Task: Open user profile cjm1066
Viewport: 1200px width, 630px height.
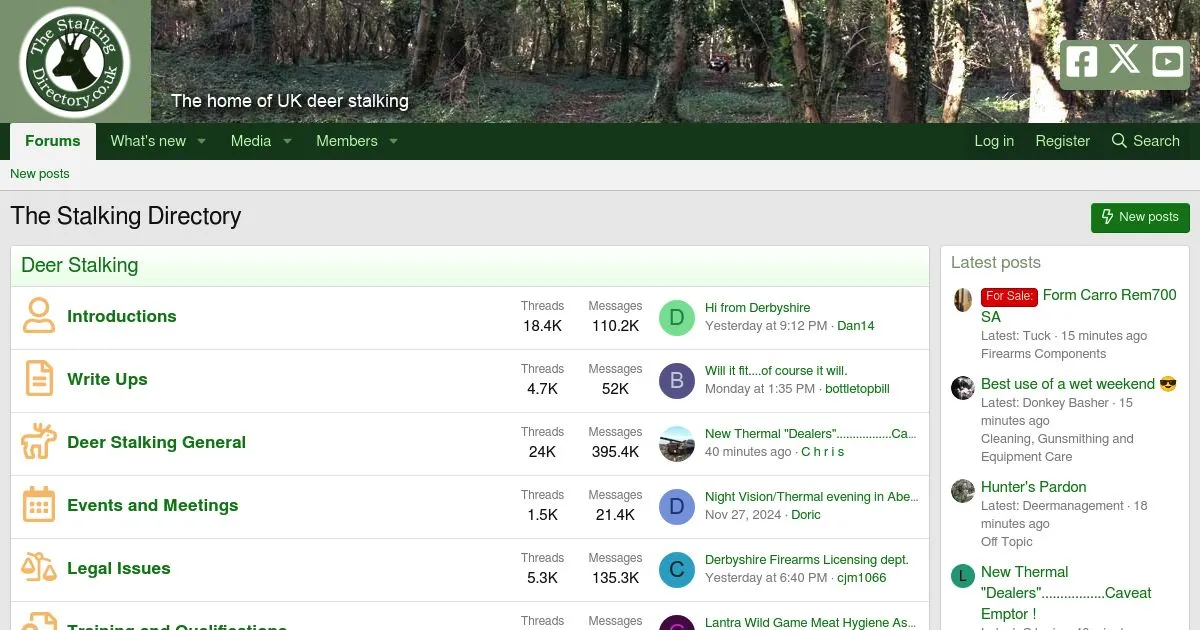Action: [x=861, y=578]
